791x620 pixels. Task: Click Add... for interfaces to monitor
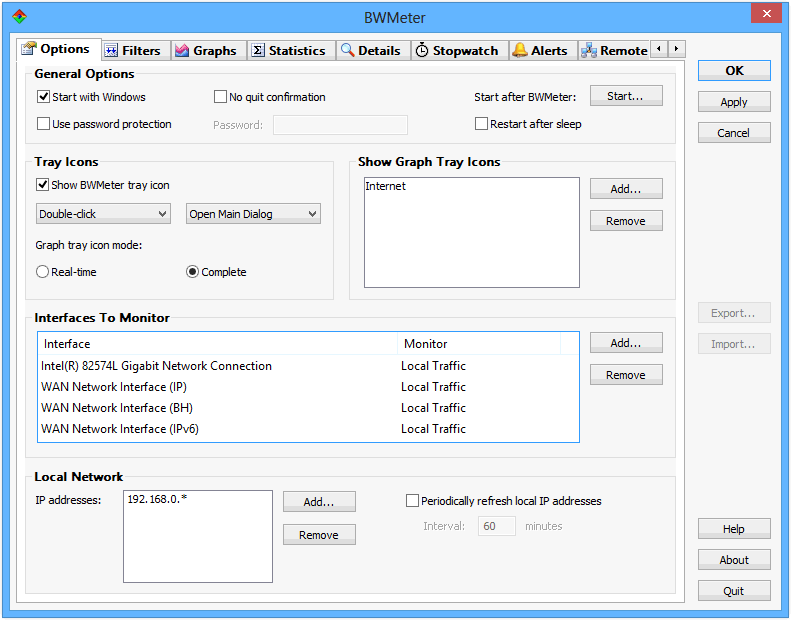tap(626, 343)
